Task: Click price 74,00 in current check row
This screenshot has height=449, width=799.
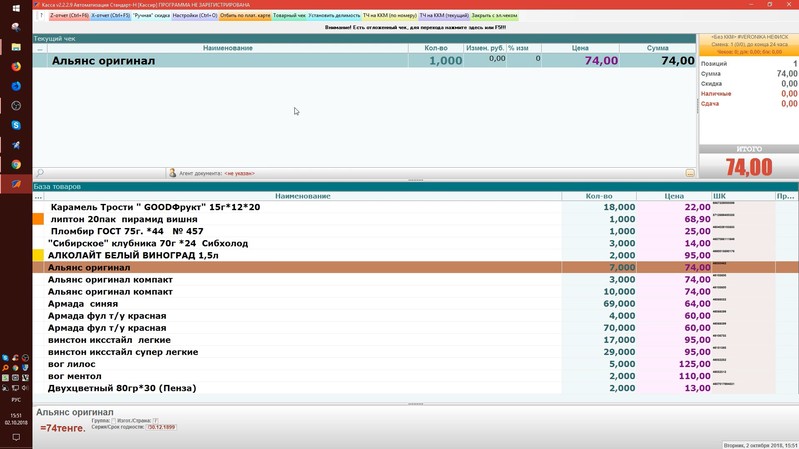Action: [x=601, y=61]
